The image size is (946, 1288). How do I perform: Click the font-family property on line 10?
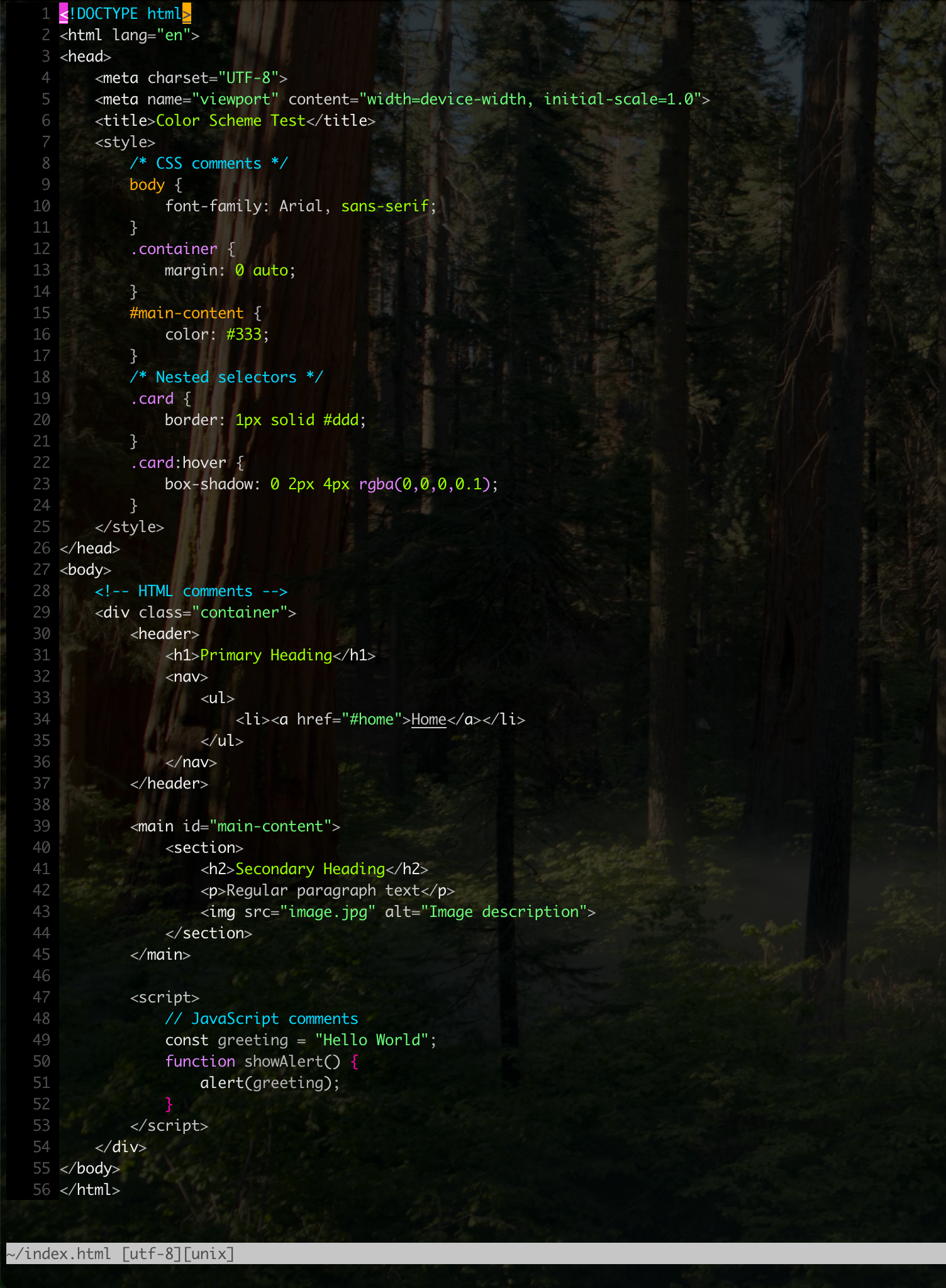[213, 206]
